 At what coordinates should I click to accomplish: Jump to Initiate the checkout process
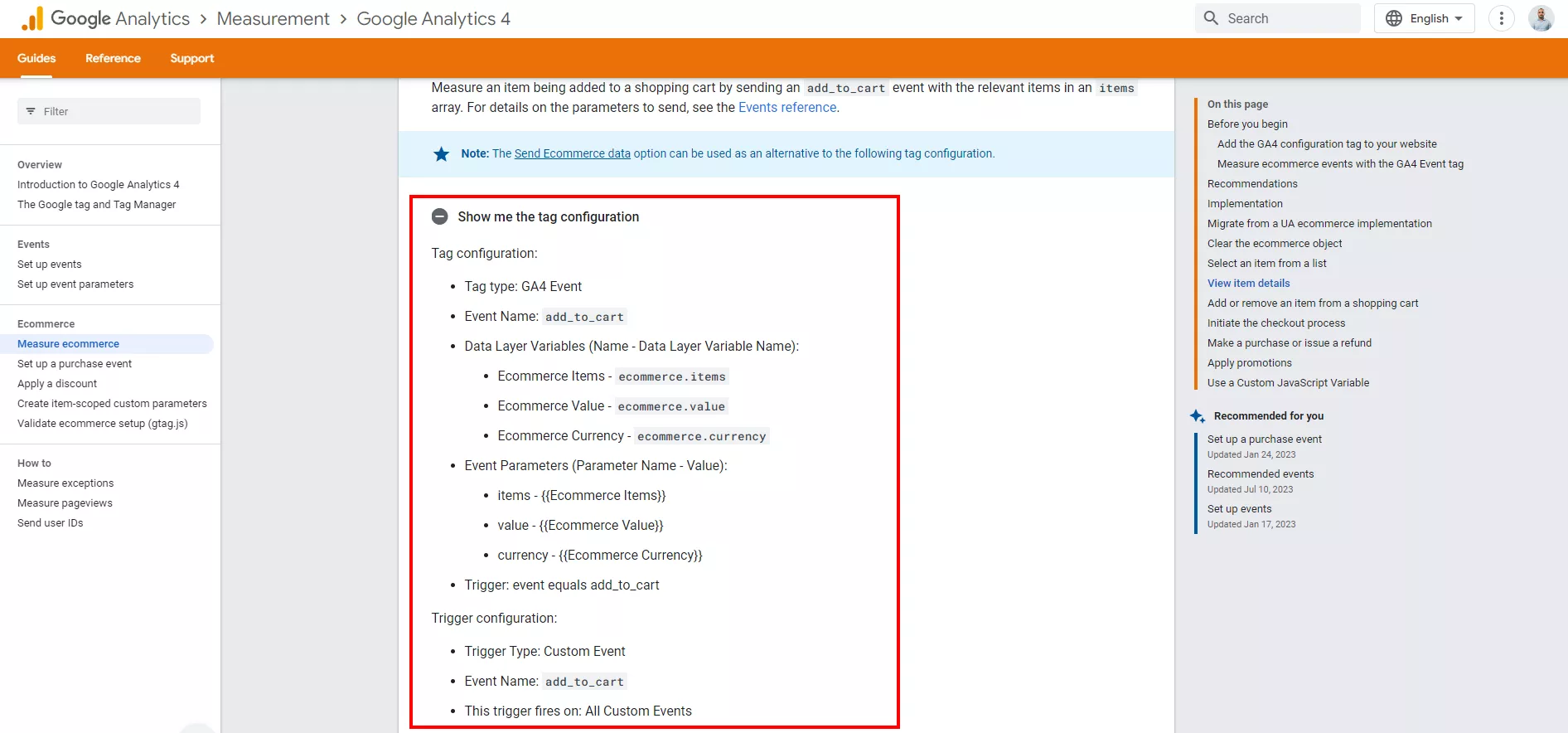coord(1276,323)
